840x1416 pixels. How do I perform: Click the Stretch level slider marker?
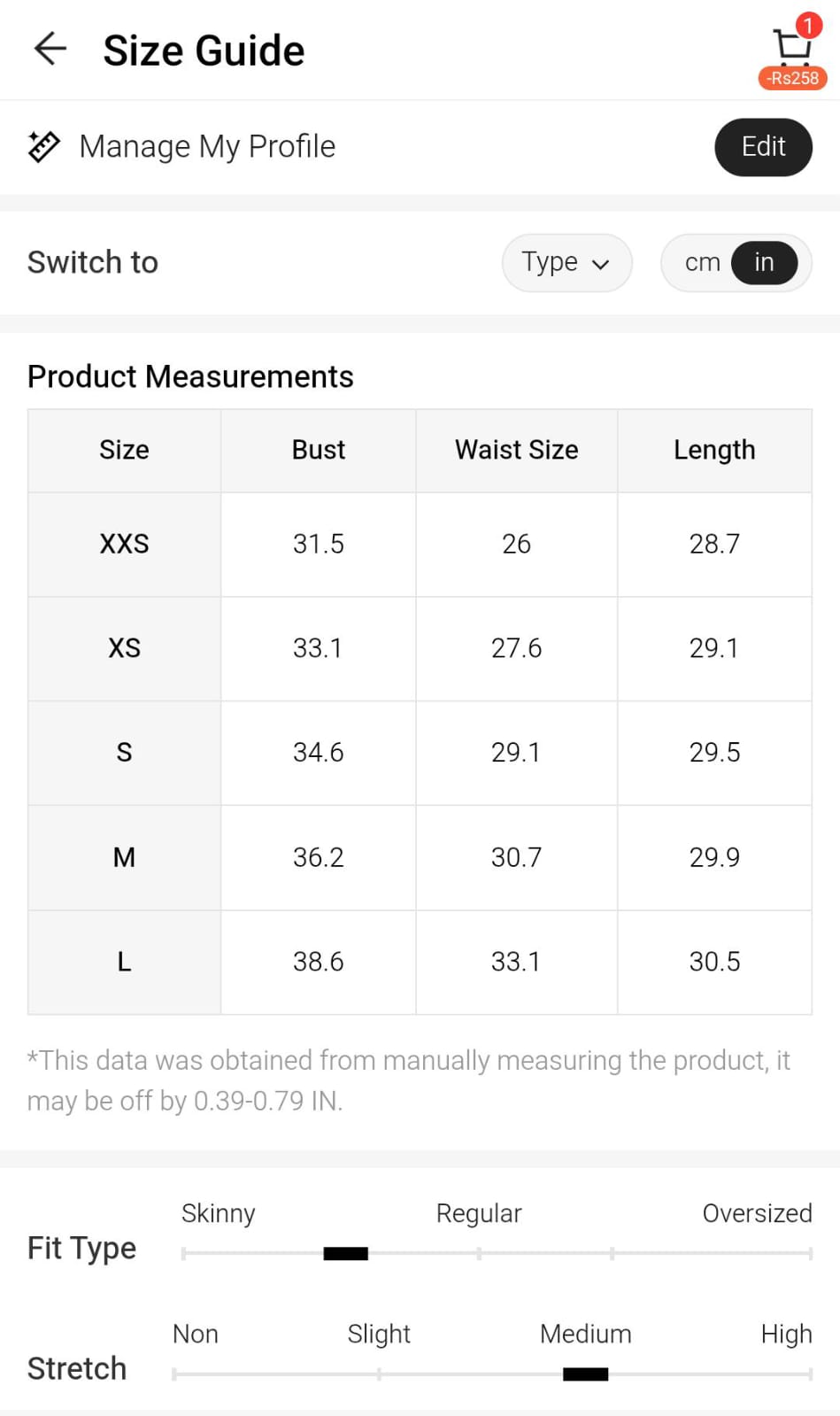(x=585, y=1374)
